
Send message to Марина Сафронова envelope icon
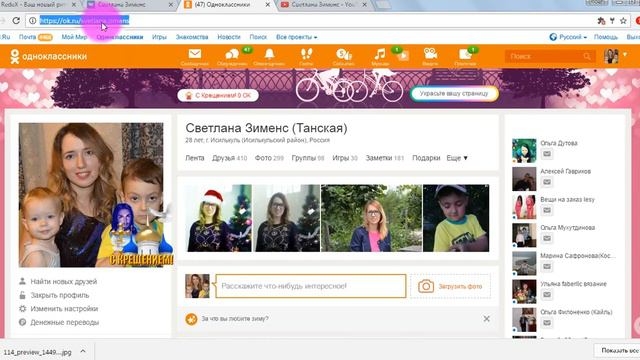[547, 267]
